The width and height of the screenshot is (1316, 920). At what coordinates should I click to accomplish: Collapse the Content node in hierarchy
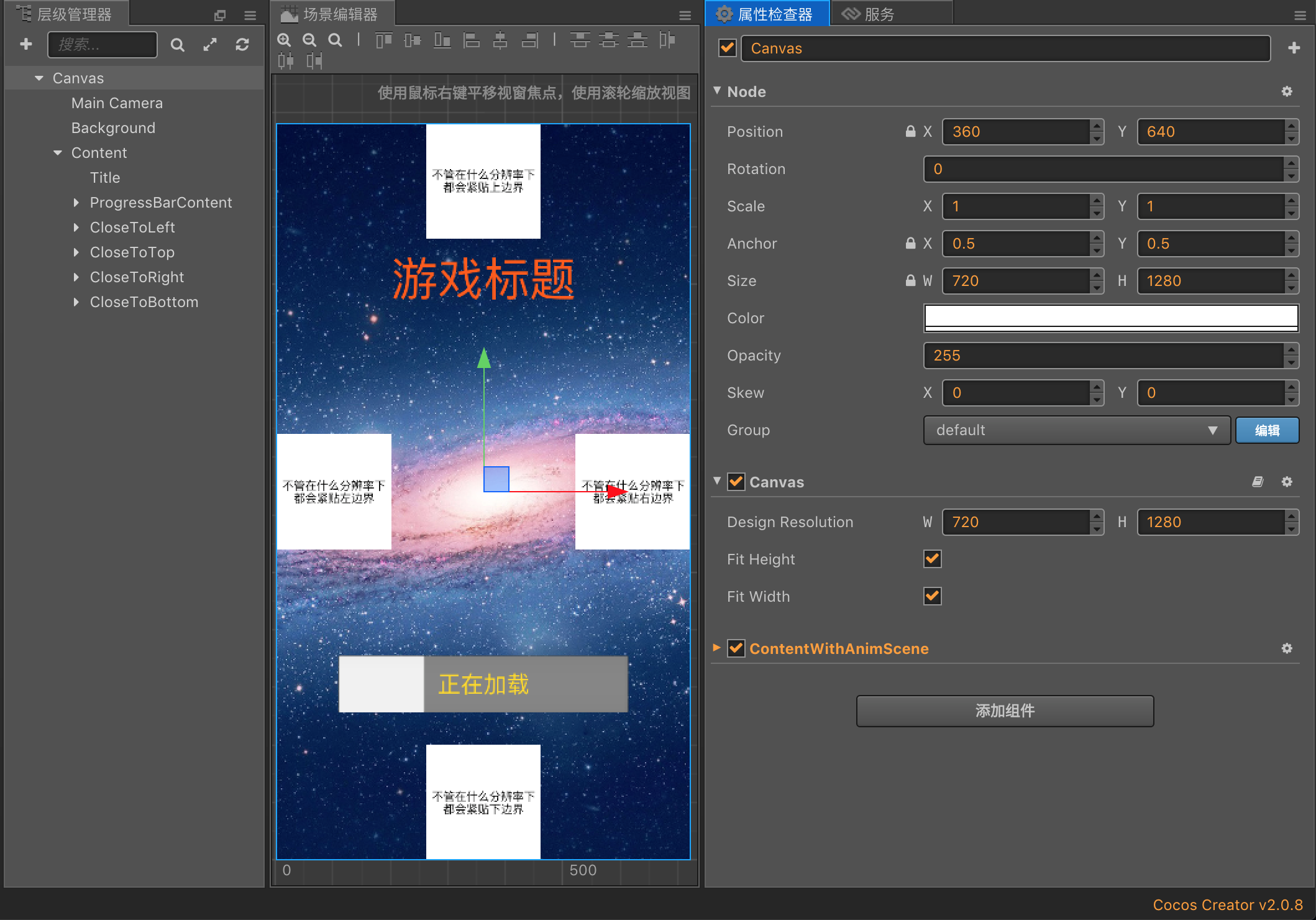coord(58,153)
